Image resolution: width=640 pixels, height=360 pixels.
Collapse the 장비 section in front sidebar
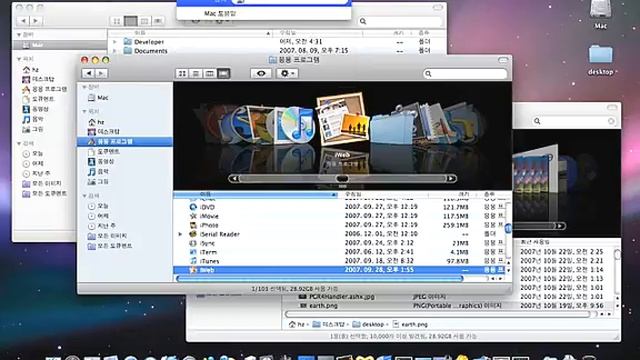(x=84, y=87)
